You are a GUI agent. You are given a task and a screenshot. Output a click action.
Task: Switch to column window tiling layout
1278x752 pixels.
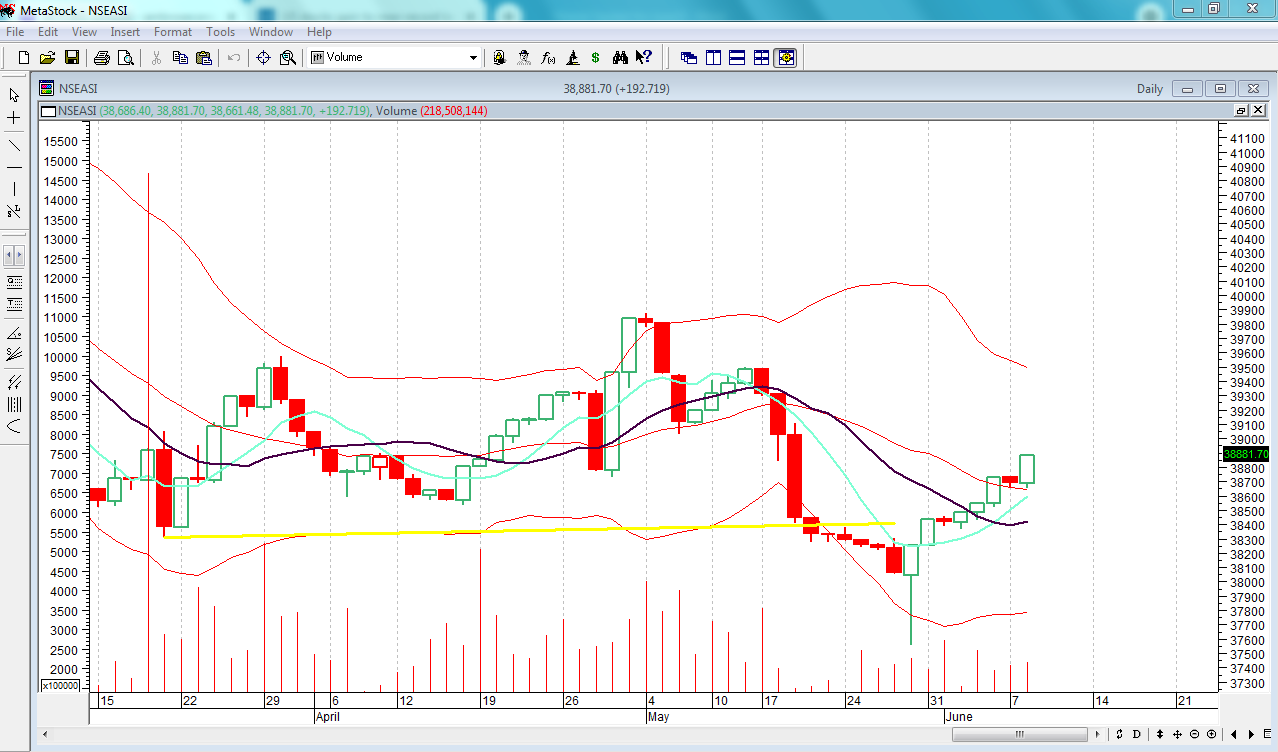coord(713,58)
